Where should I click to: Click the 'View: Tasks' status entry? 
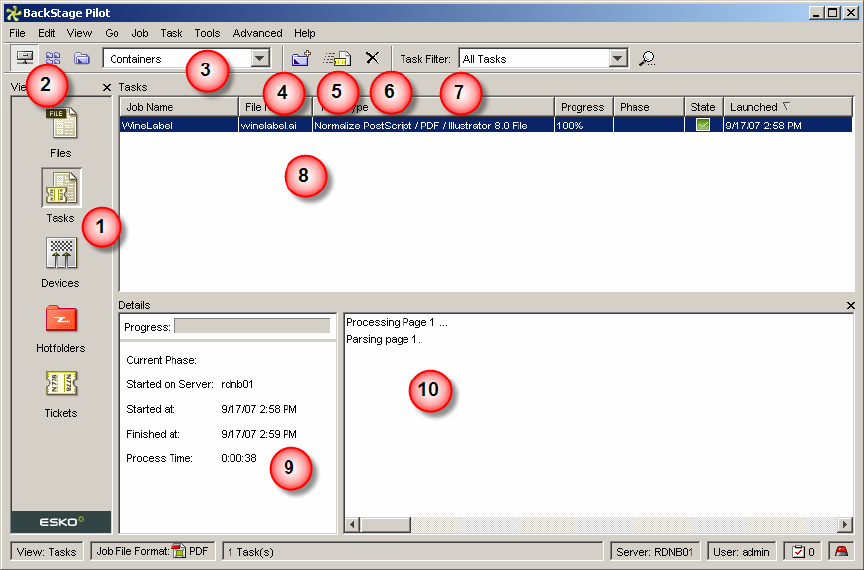46,551
